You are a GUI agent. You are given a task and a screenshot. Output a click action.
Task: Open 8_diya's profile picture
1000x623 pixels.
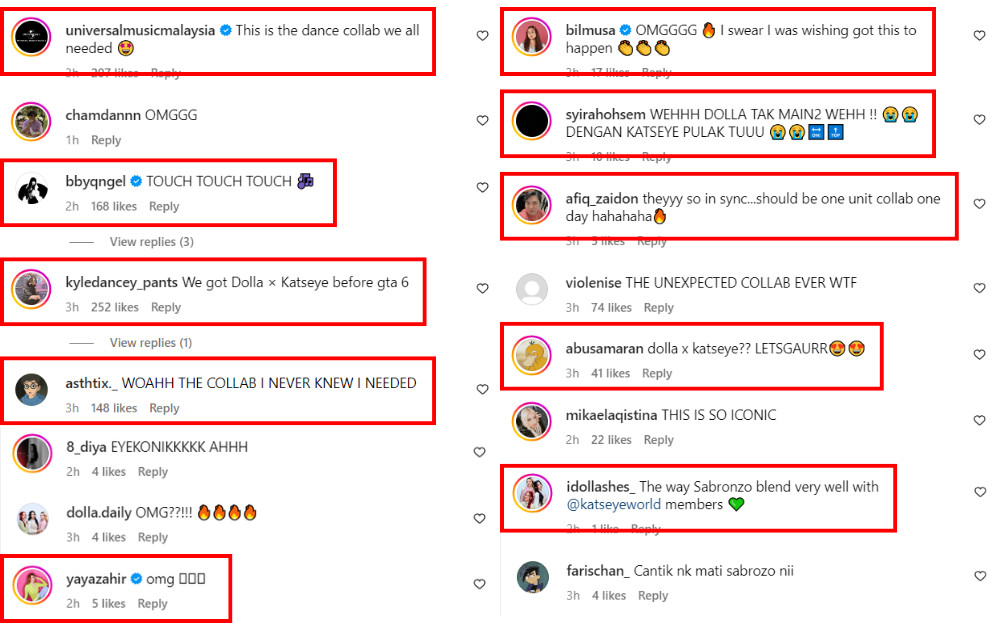tap(31, 453)
